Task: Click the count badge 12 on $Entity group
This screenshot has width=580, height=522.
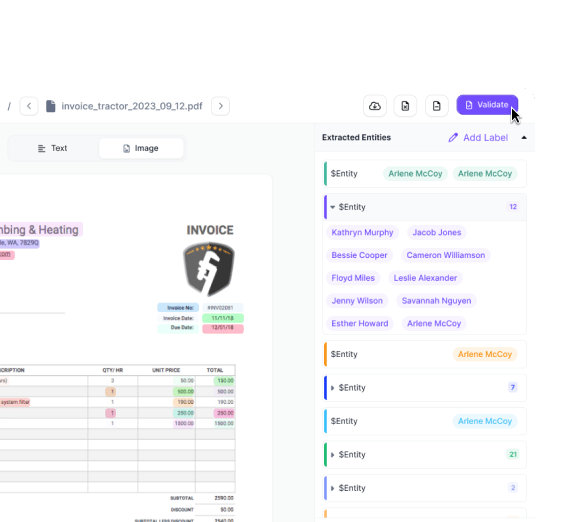Action: pos(513,207)
